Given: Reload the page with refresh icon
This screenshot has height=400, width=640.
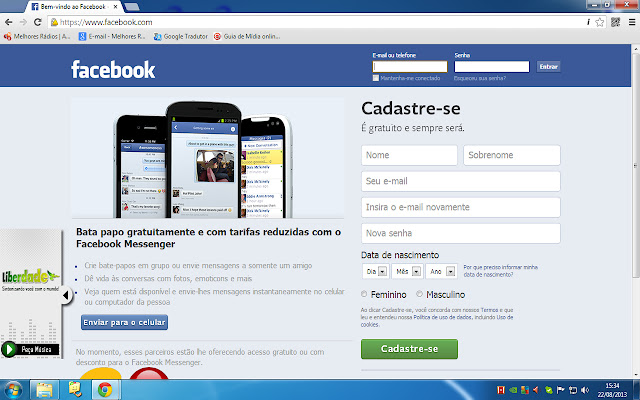Looking at the screenshot, I should coord(38,22).
